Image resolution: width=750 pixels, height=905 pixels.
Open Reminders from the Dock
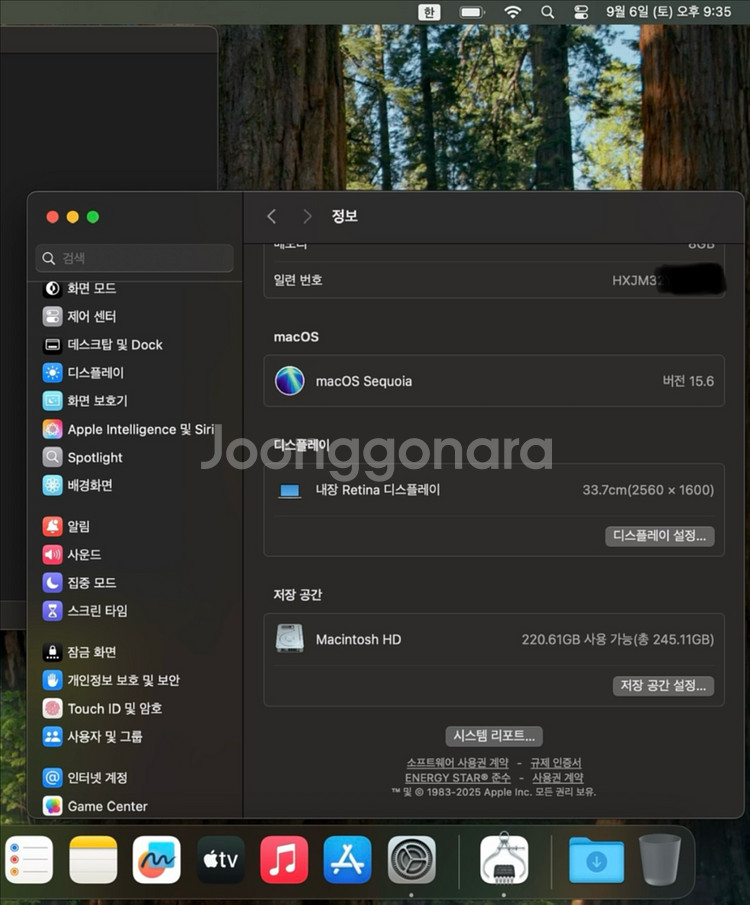(29, 860)
